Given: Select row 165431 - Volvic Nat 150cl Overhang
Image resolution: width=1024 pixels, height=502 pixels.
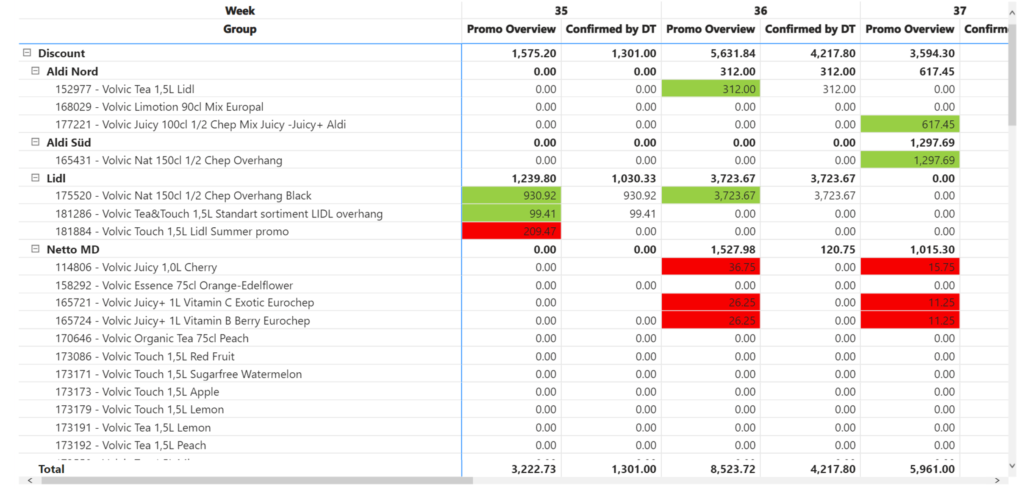Looking at the screenshot, I should pyautogui.click(x=240, y=160).
